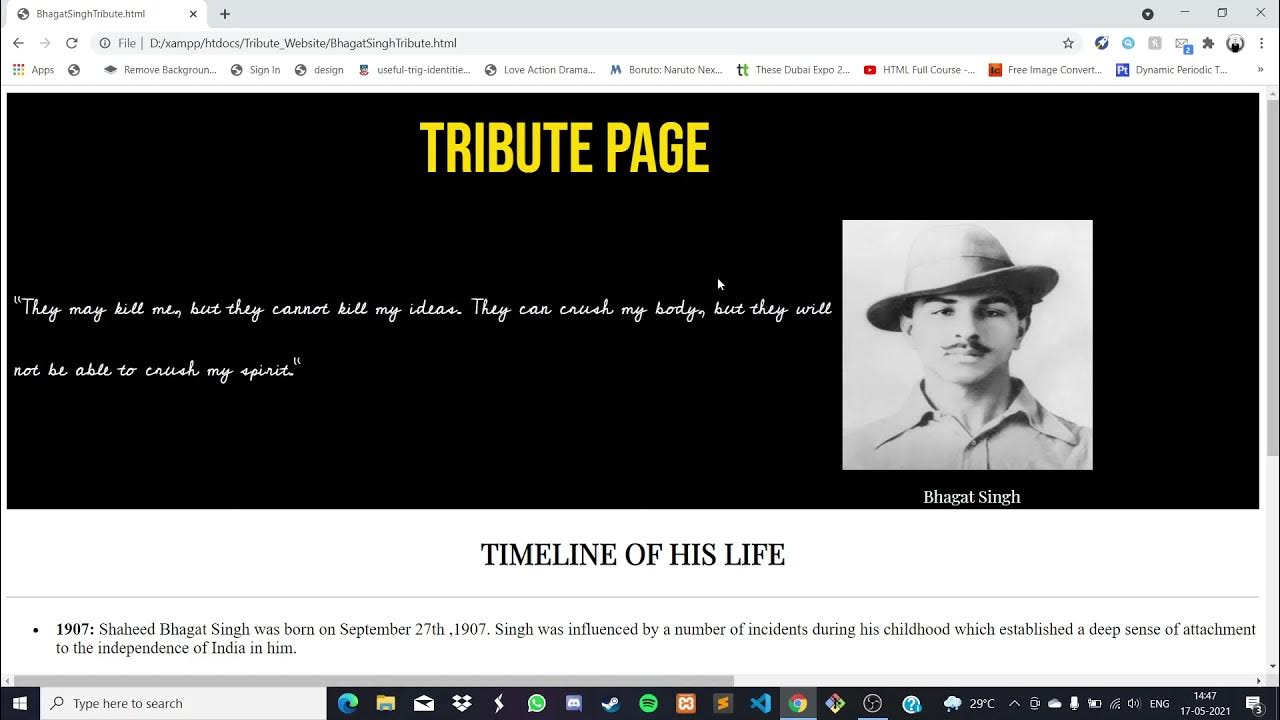Open Sublime Text from the taskbar

pos(723,703)
